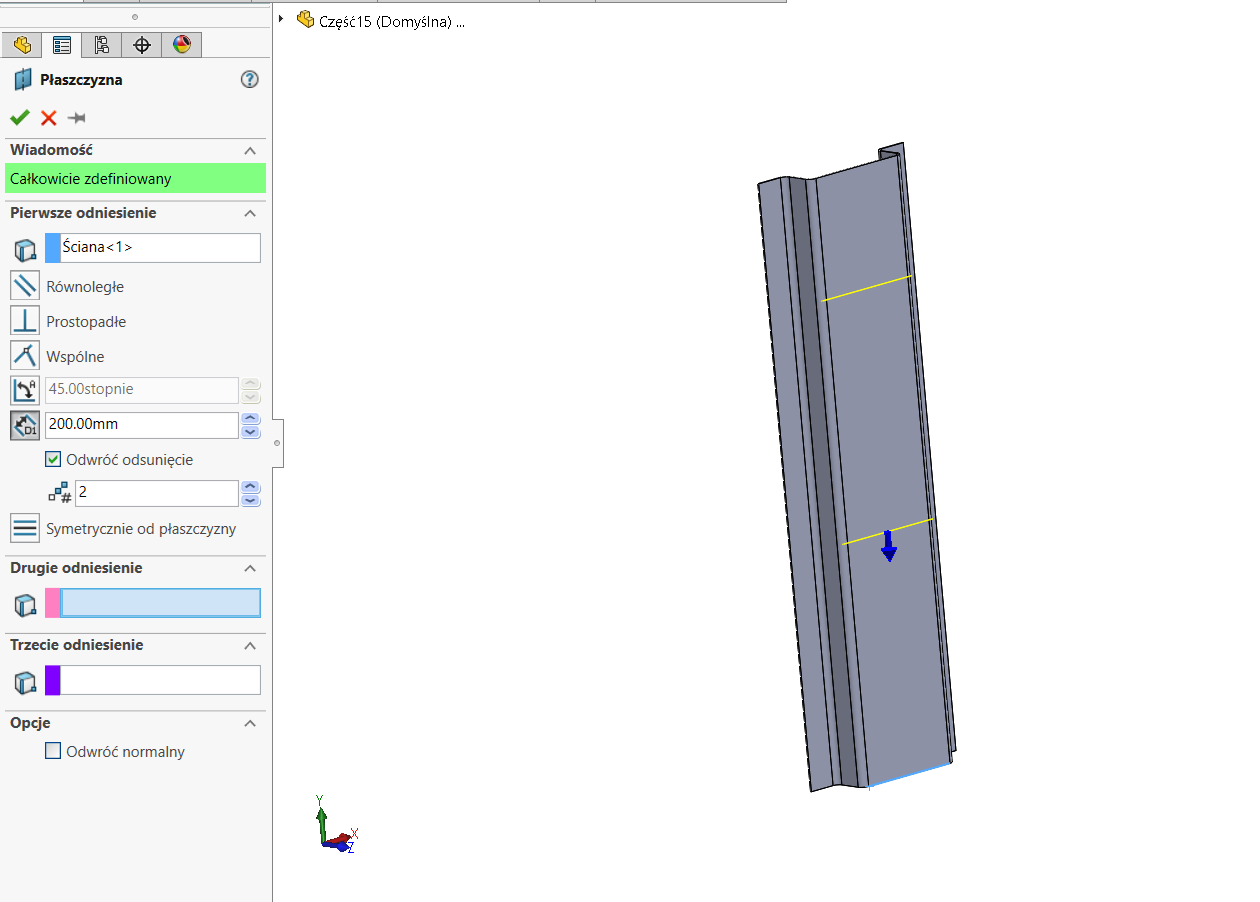Image resolution: width=1260 pixels, height=902 pixels.
Task: Increase the 200.00mm offset distance spinner
Action: [251, 418]
